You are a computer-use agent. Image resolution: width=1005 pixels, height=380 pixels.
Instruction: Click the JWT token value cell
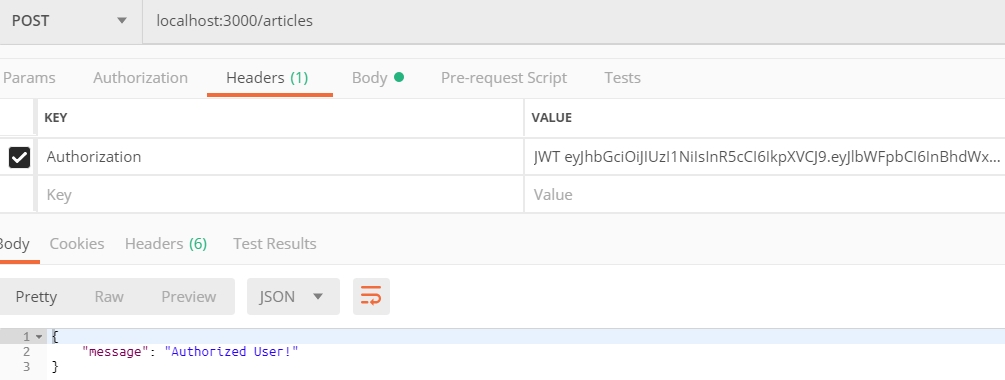[765, 157]
